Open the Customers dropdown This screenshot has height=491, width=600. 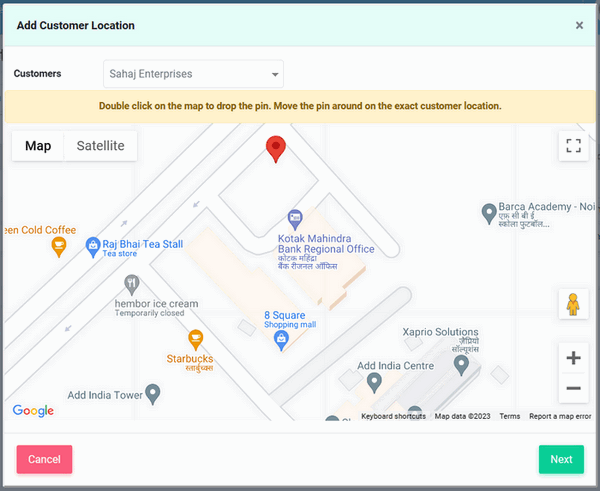(193, 74)
